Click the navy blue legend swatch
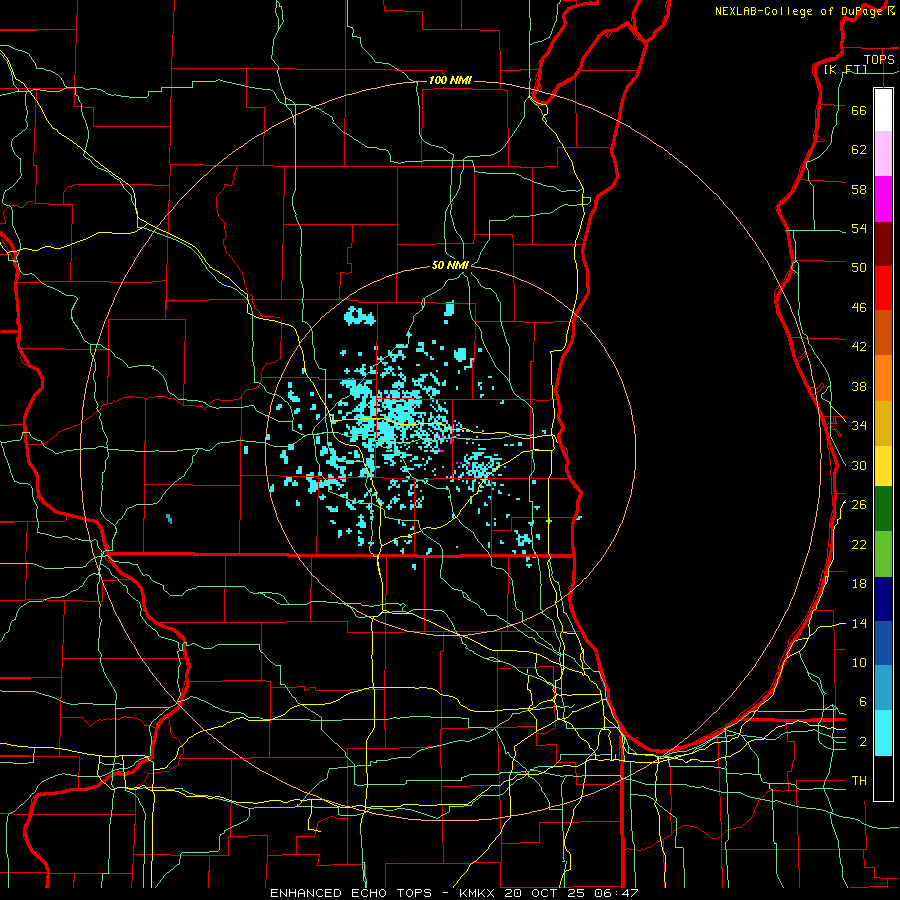Screen dimensions: 900x900 point(883,599)
